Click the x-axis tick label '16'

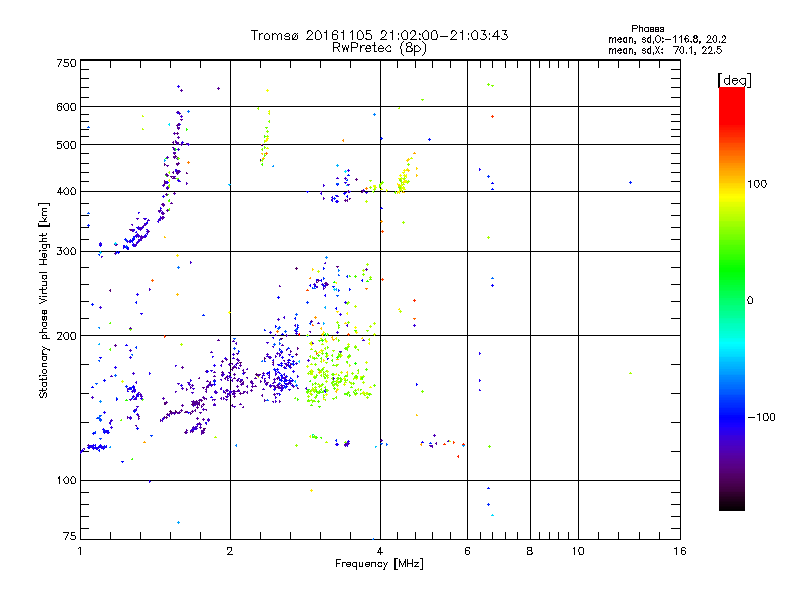tap(680, 551)
